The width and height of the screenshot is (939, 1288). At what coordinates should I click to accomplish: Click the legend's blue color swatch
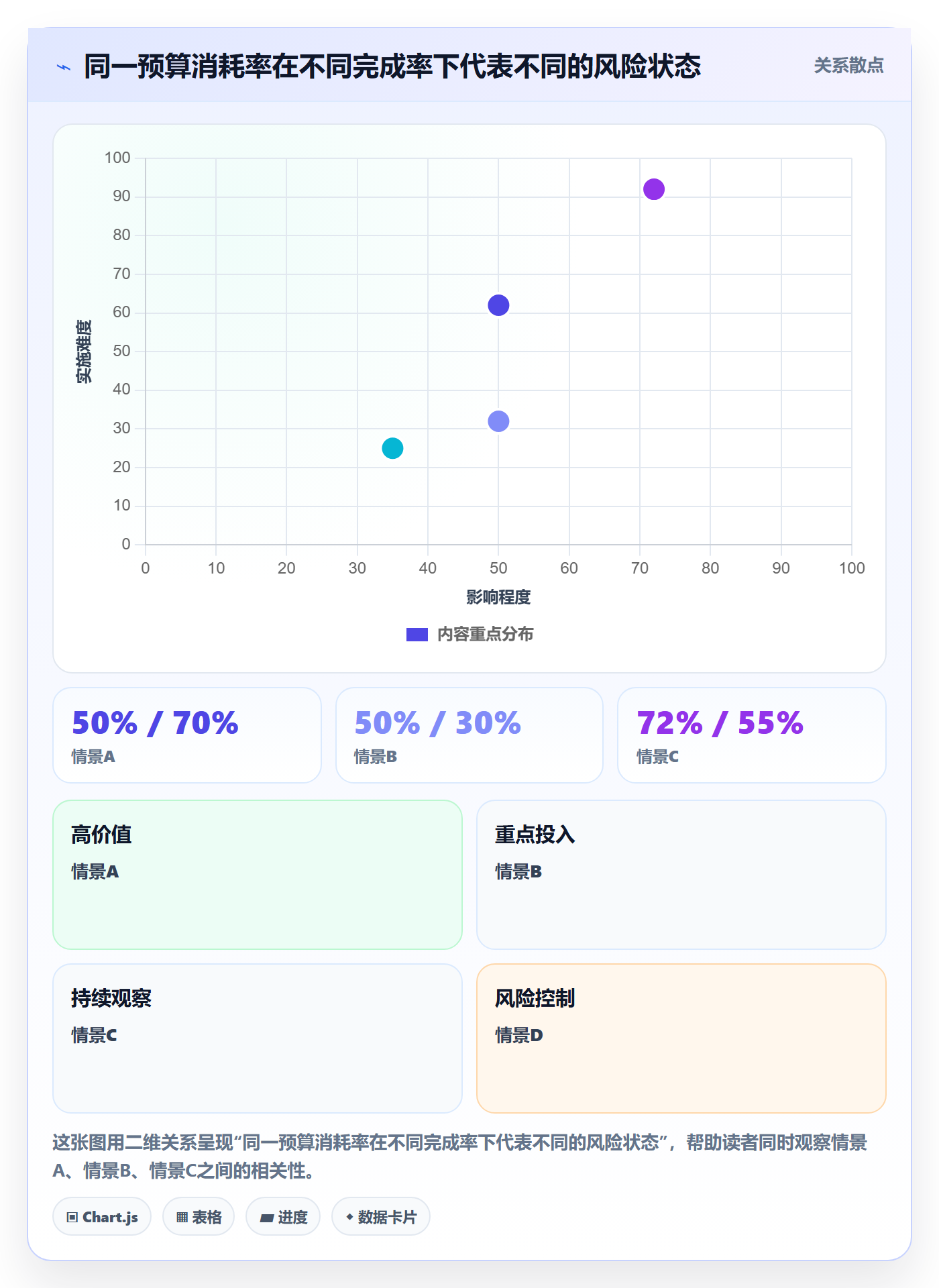[x=417, y=635]
